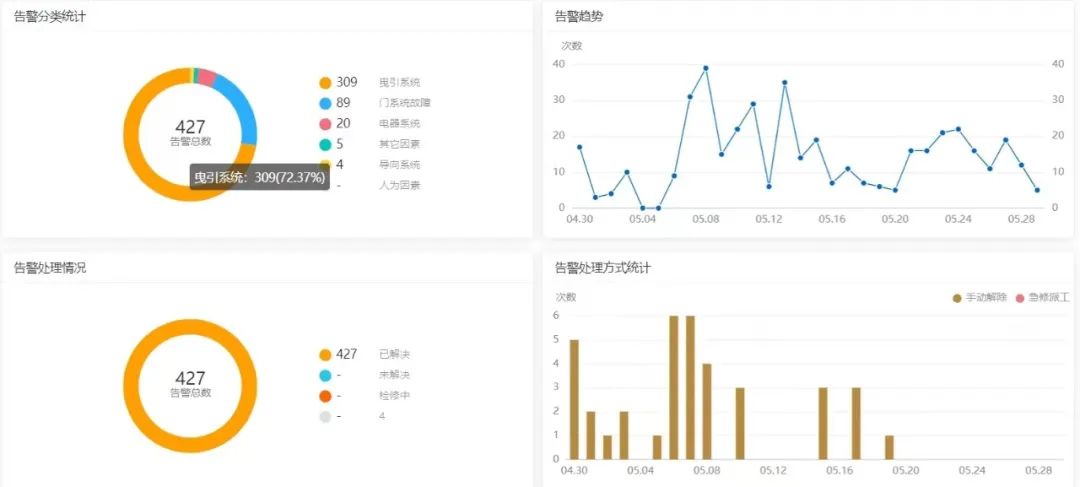
Task: Click the 告警趋势 panel title
Action: tap(579, 17)
